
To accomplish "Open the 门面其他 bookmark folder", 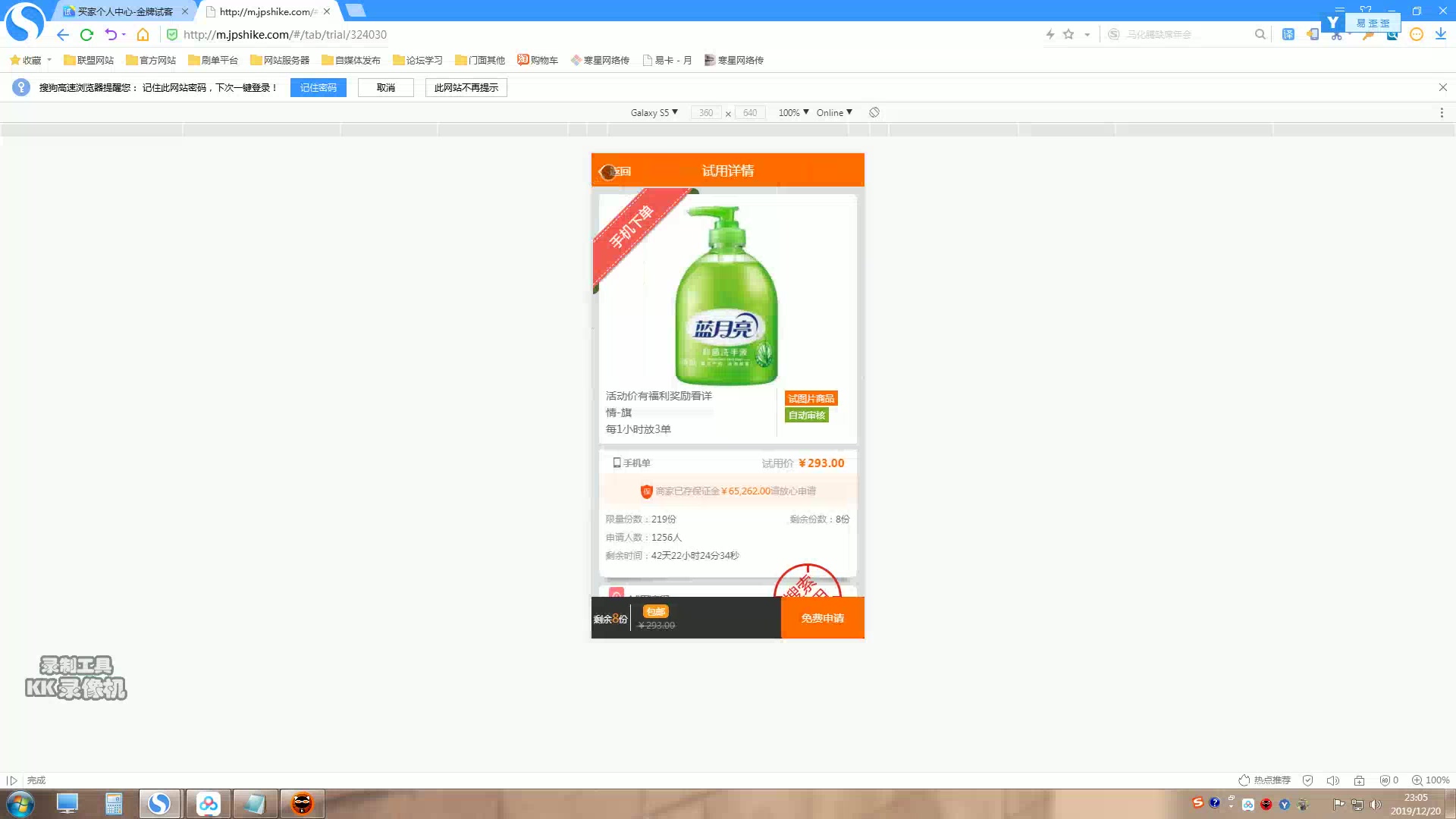I will pyautogui.click(x=480, y=60).
